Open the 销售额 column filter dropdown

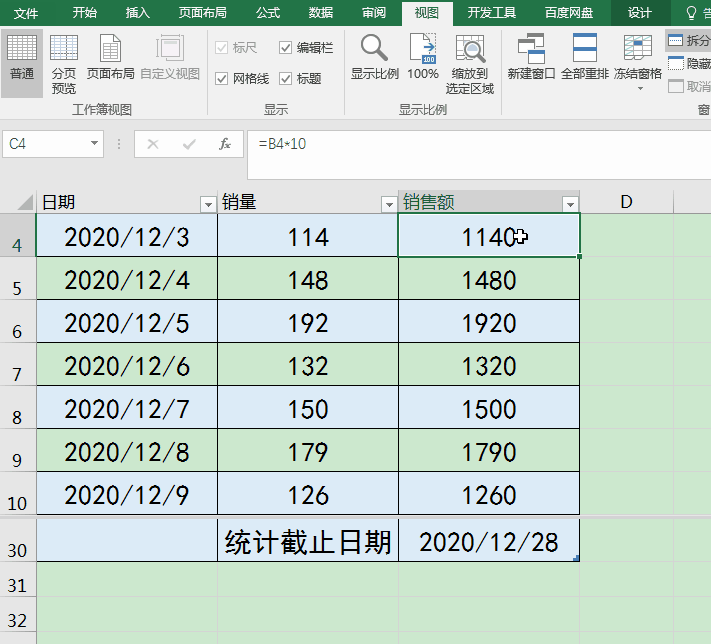tap(570, 205)
